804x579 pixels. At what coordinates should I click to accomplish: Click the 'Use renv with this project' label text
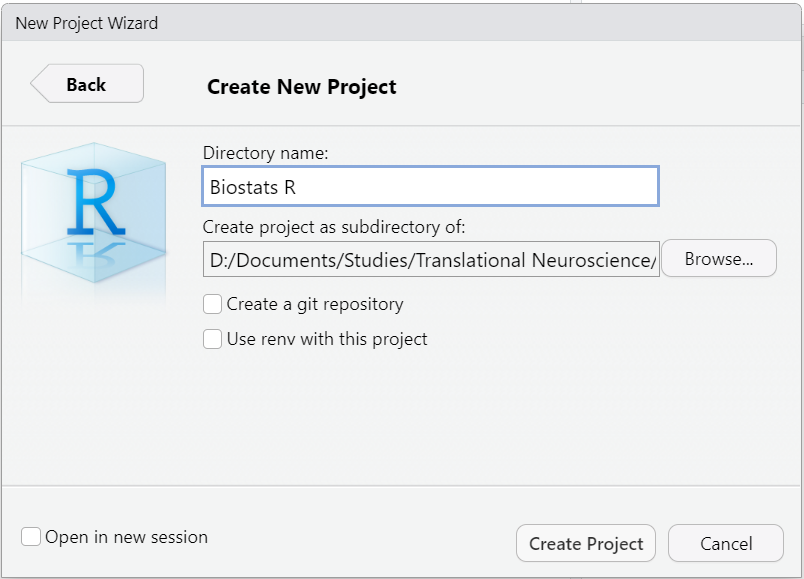(327, 339)
